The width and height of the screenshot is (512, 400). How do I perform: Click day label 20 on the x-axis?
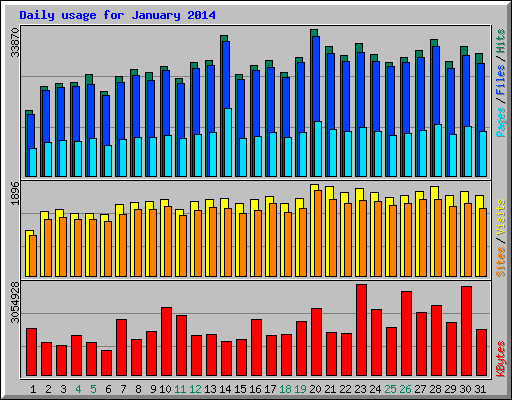[x=315, y=389]
